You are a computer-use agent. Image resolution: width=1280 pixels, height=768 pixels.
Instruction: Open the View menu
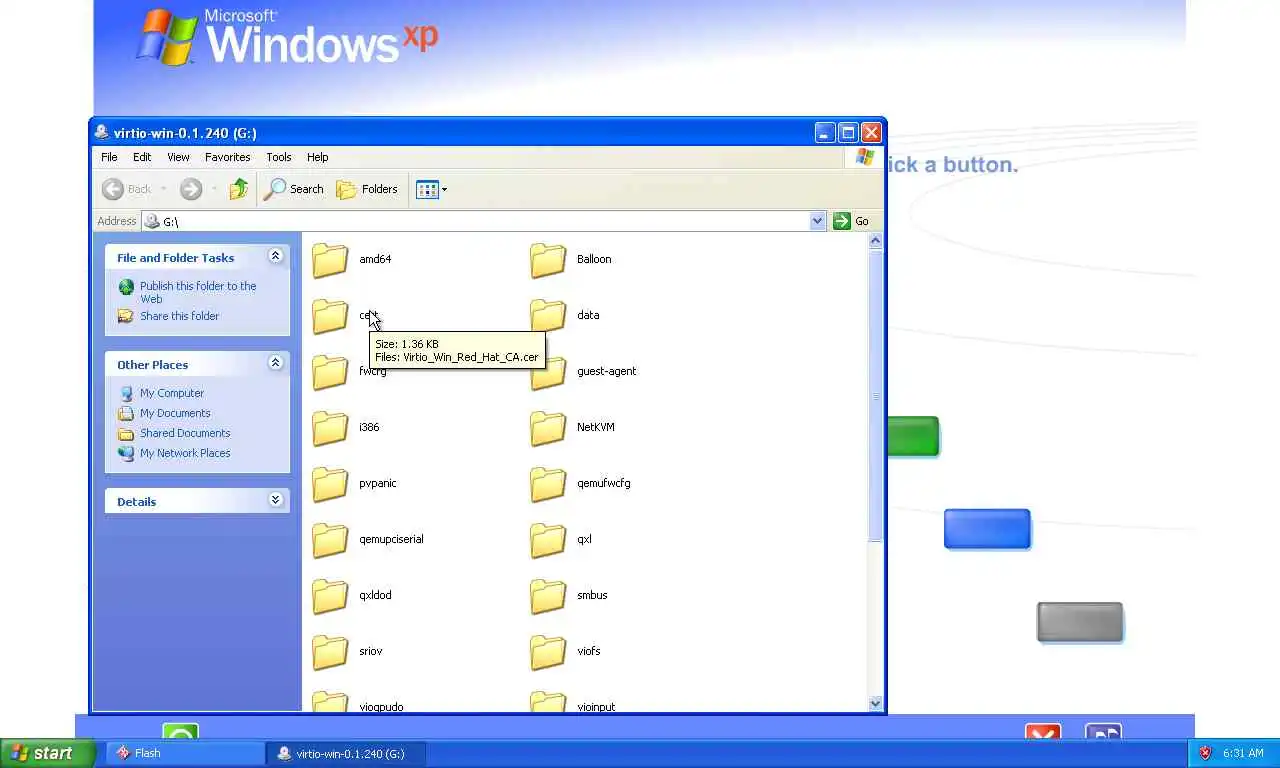[178, 157]
